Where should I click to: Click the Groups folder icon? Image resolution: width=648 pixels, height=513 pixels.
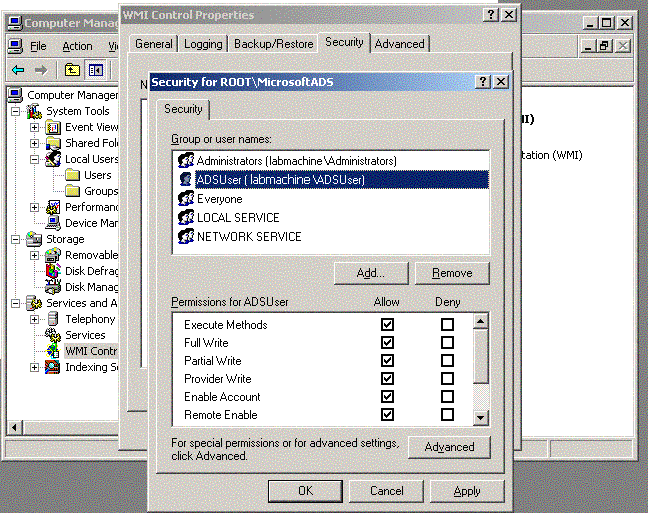pyautogui.click(x=72, y=191)
